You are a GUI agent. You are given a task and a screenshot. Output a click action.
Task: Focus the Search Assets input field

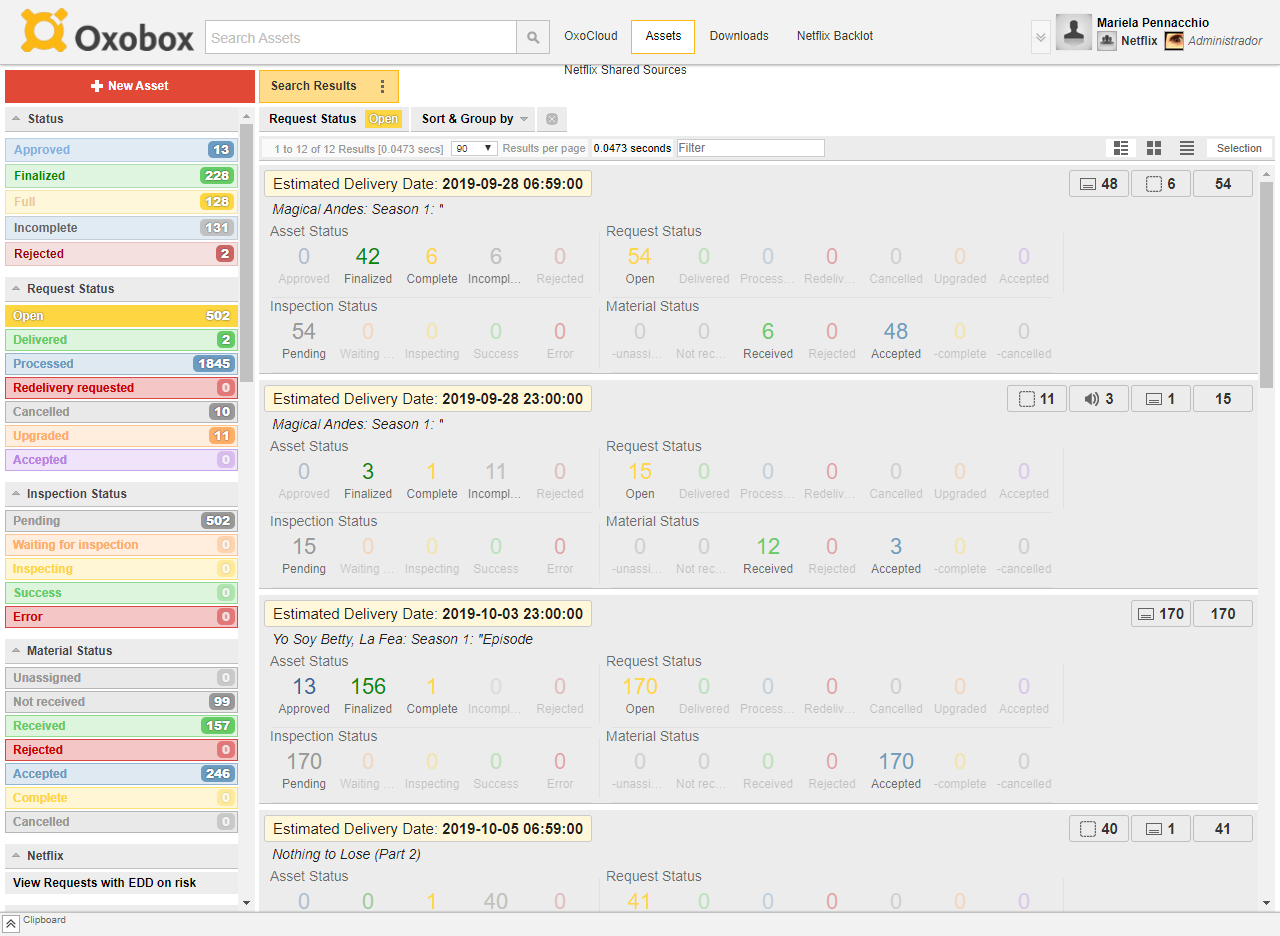point(361,38)
